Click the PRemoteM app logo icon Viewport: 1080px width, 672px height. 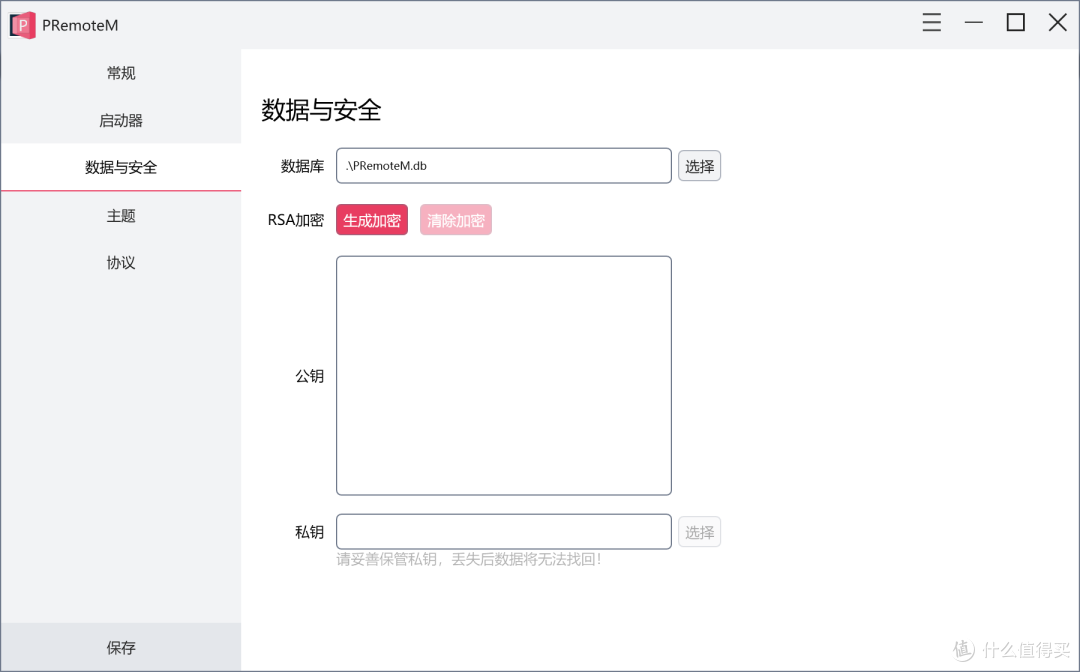coord(21,24)
